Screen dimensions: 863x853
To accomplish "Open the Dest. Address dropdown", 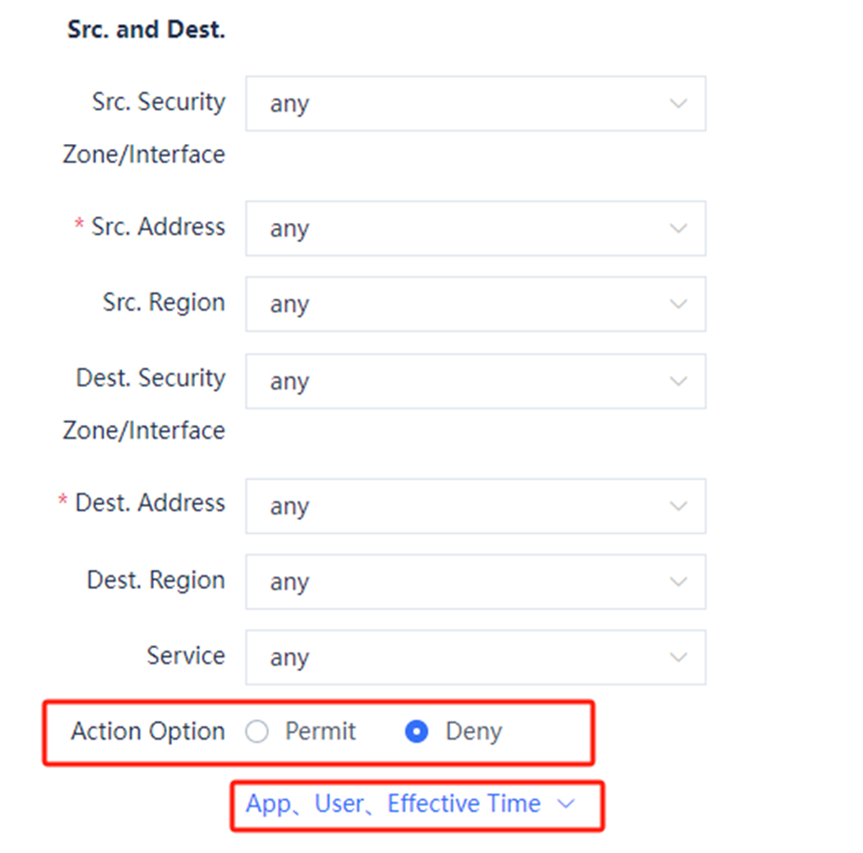I will click(x=475, y=507).
